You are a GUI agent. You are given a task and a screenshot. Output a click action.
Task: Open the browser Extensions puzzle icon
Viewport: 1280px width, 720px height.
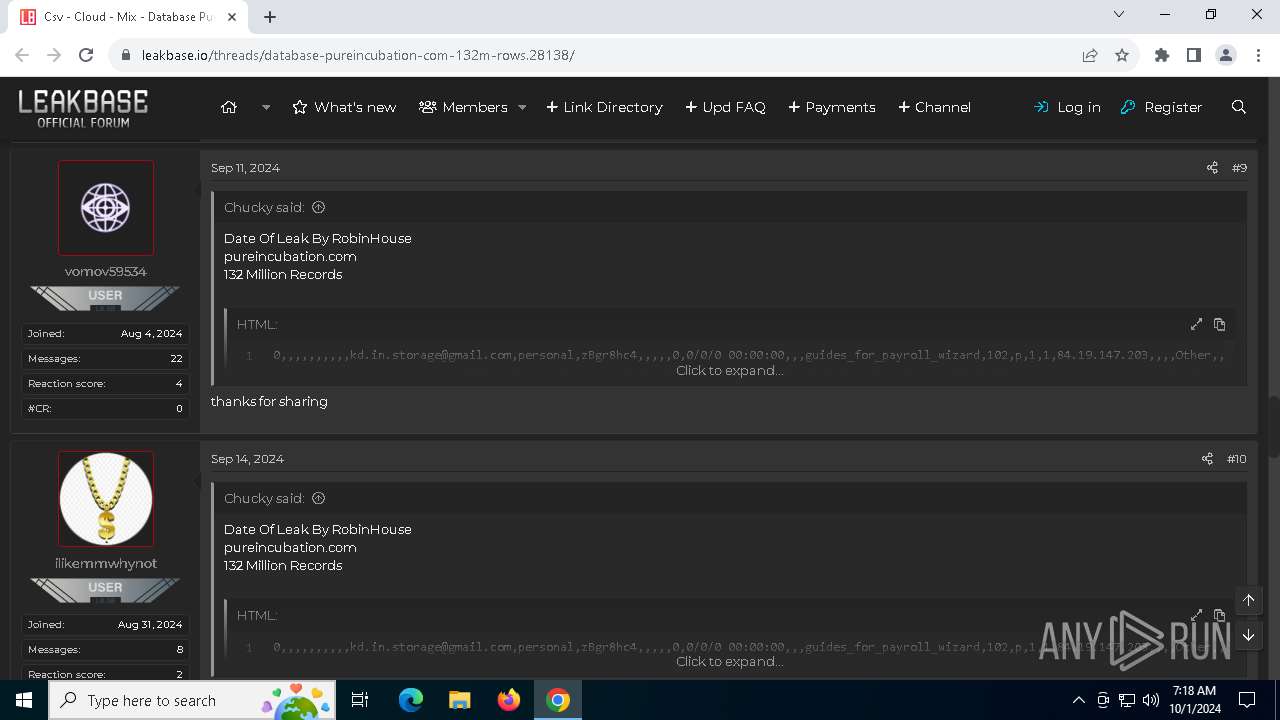point(1162,55)
